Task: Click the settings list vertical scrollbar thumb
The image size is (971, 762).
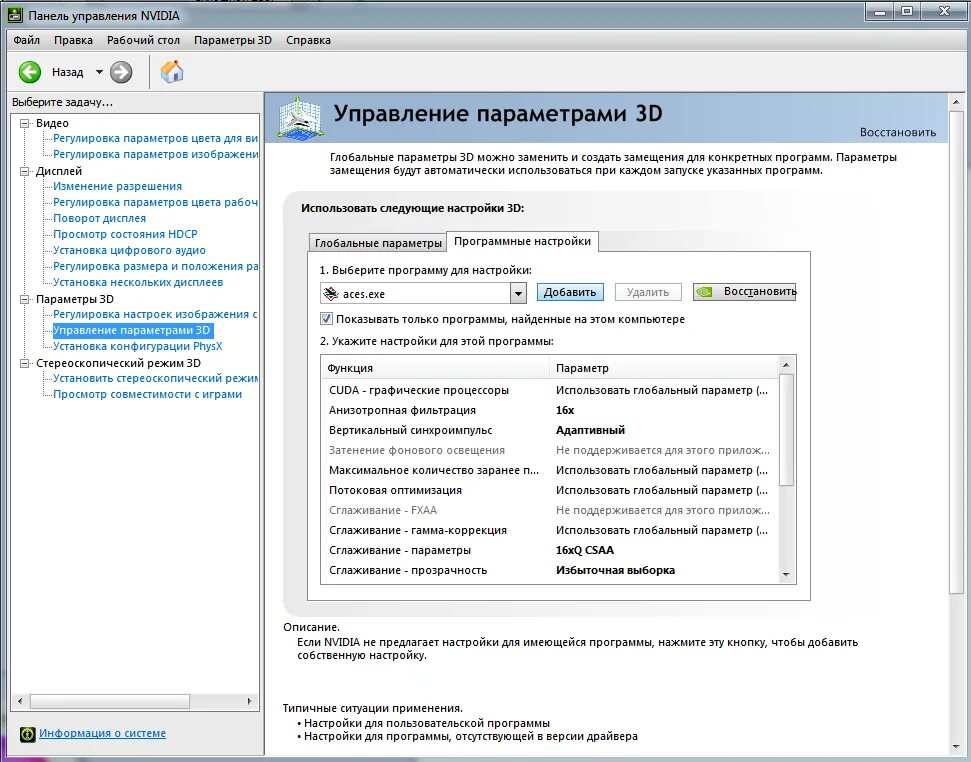Action: [x=786, y=430]
